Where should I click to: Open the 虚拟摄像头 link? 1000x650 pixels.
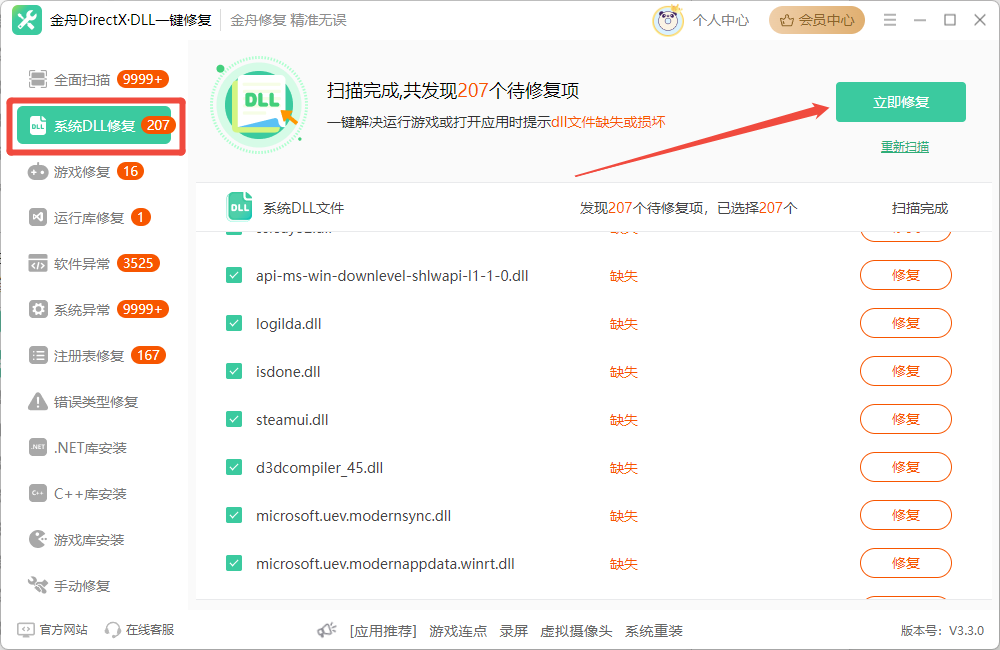(x=576, y=631)
